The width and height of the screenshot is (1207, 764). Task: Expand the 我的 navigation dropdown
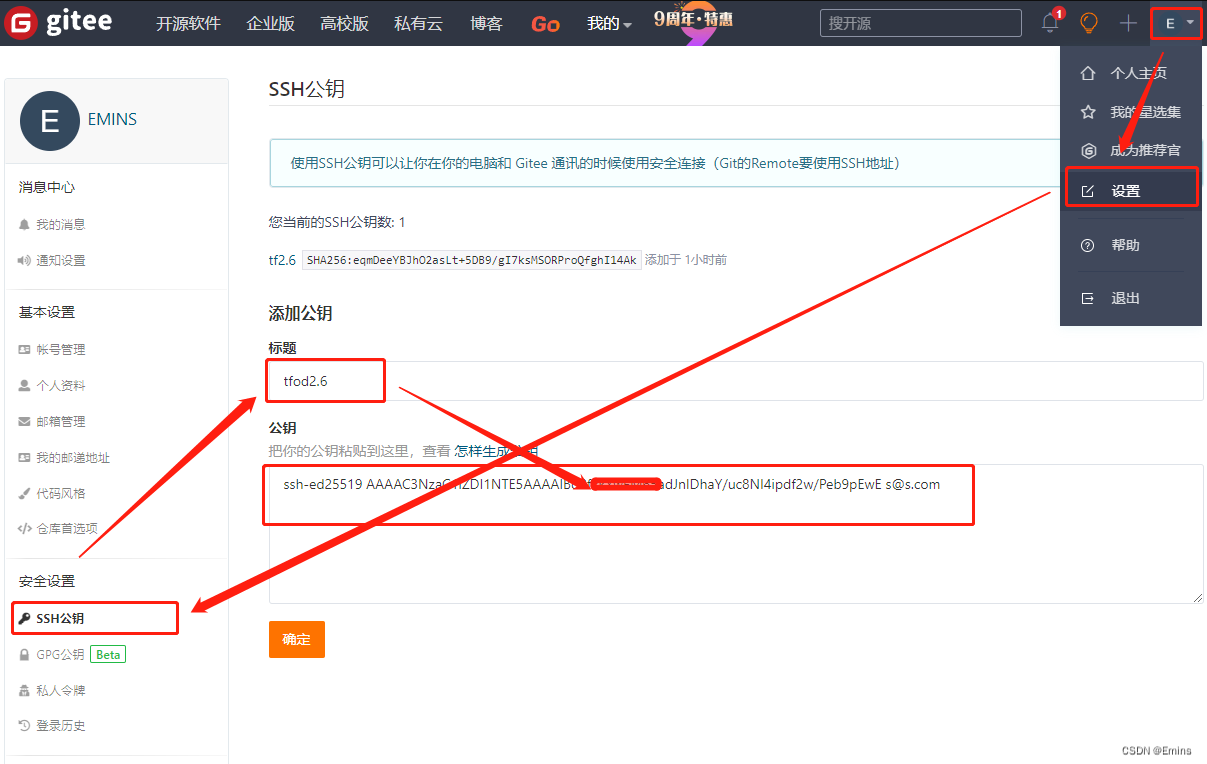point(609,23)
